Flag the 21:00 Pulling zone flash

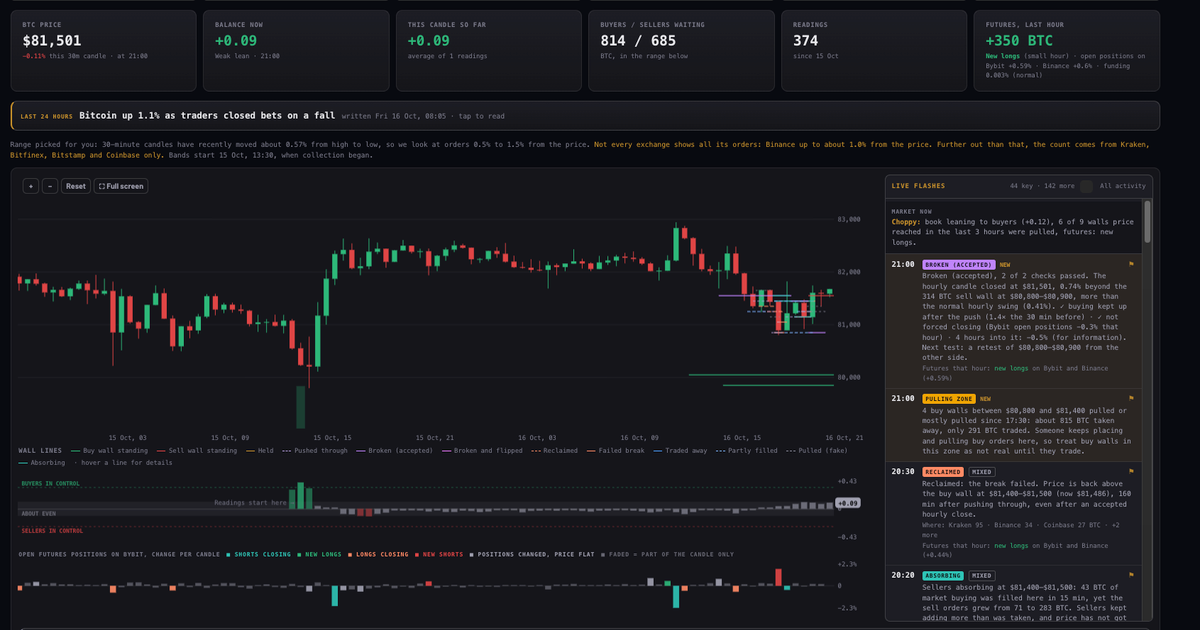coord(1131,398)
